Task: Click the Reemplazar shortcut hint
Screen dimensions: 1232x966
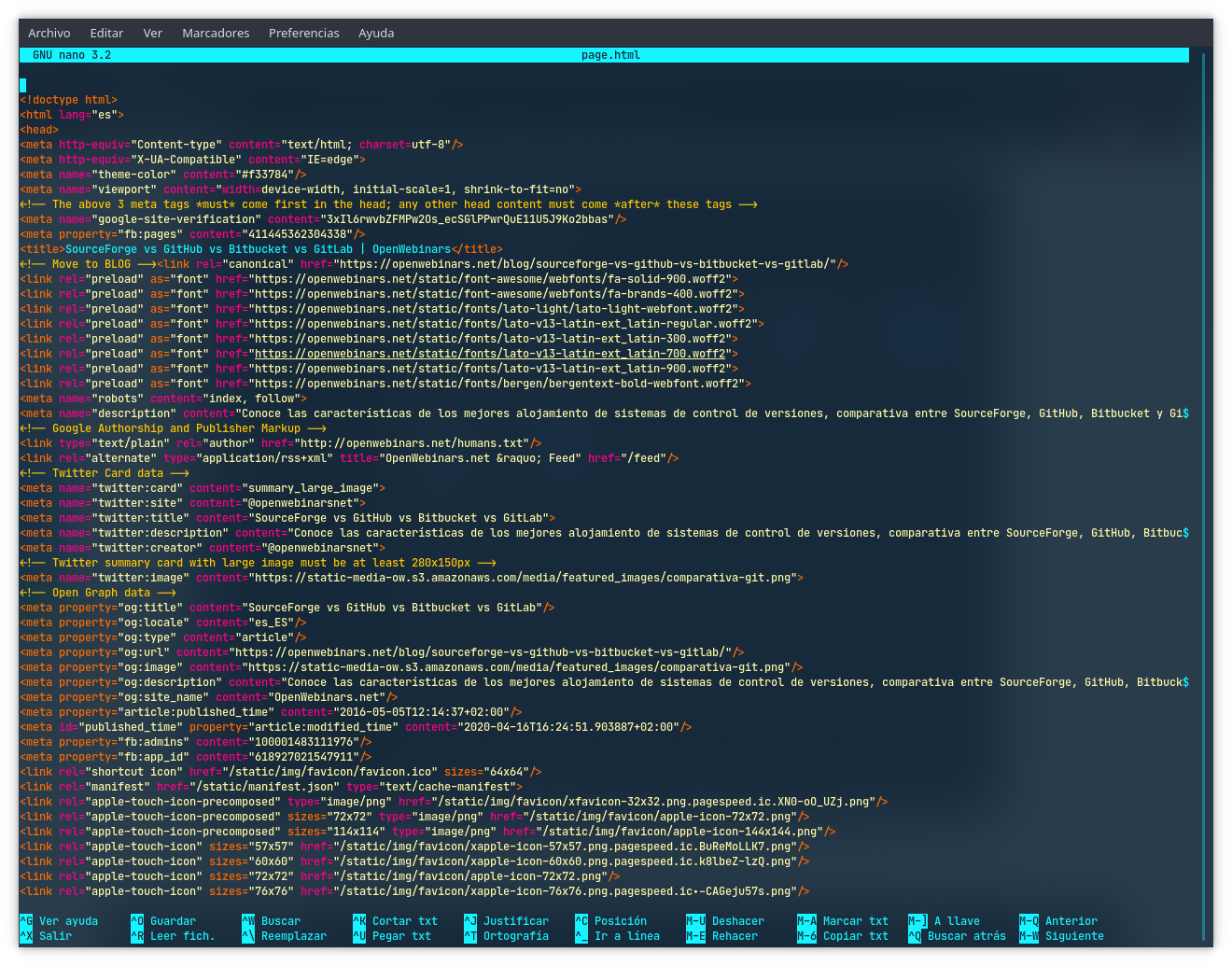Action: click(x=284, y=936)
